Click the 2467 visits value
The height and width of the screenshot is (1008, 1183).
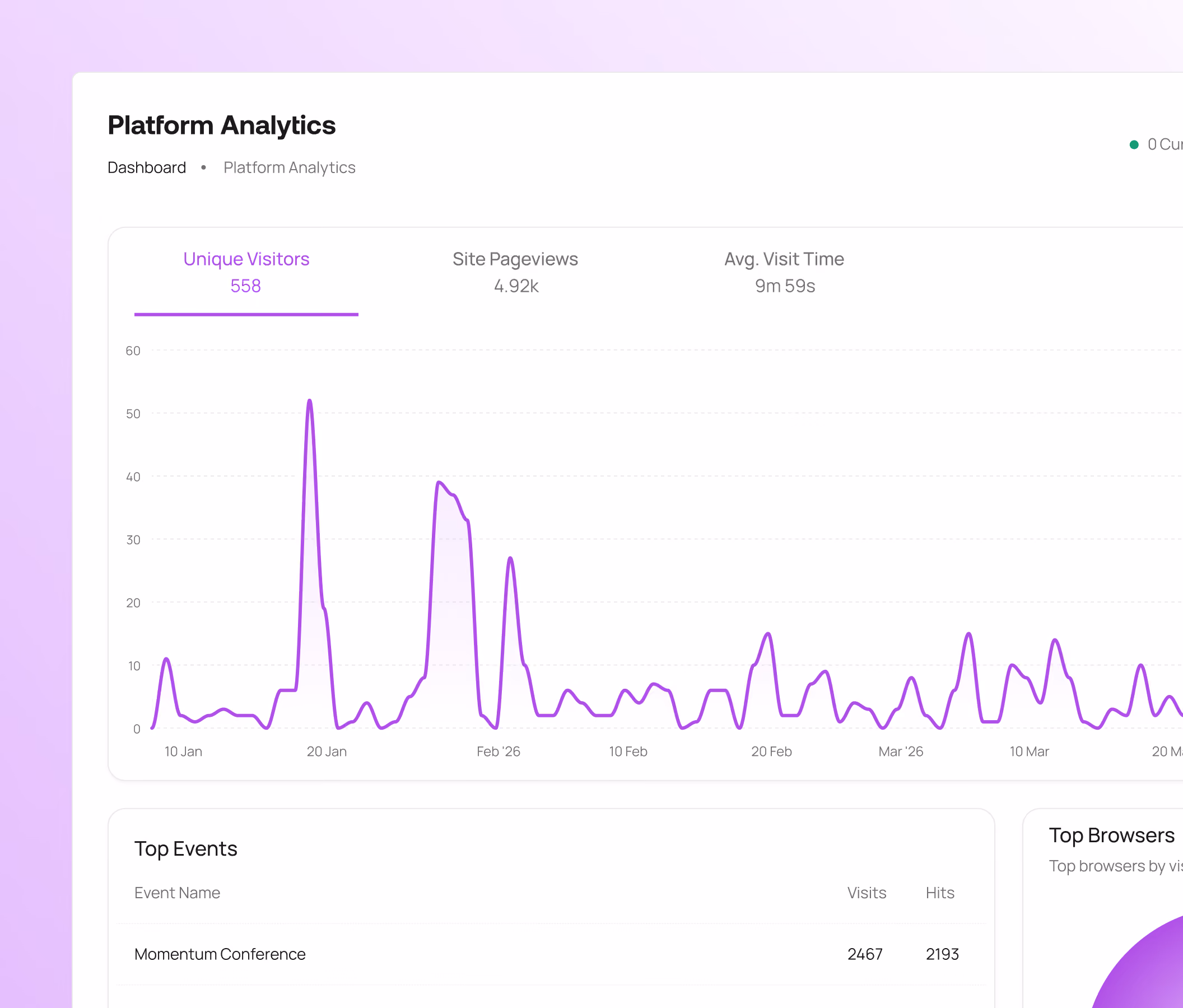click(865, 954)
